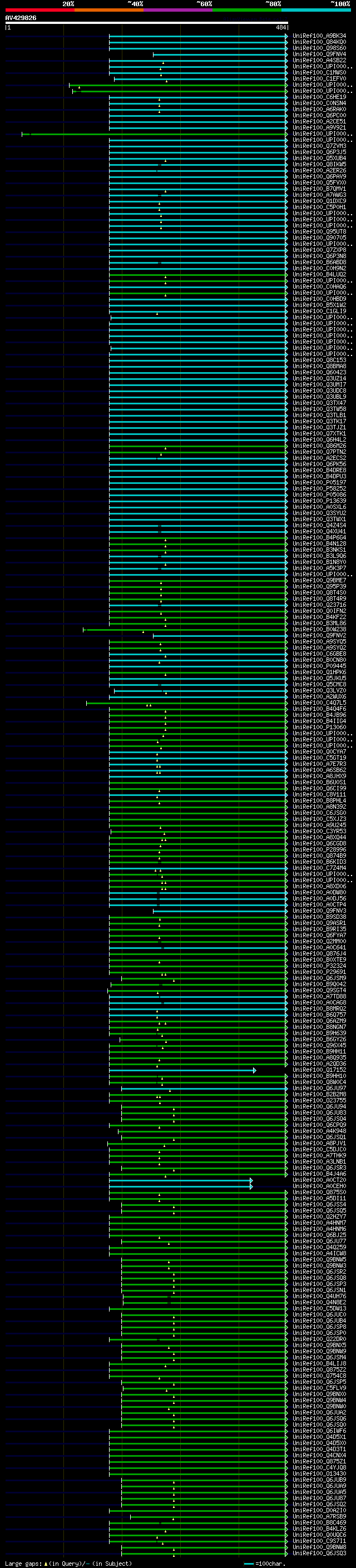
Task: Select hit UniRef100_Q23716
Action: point(319,605)
